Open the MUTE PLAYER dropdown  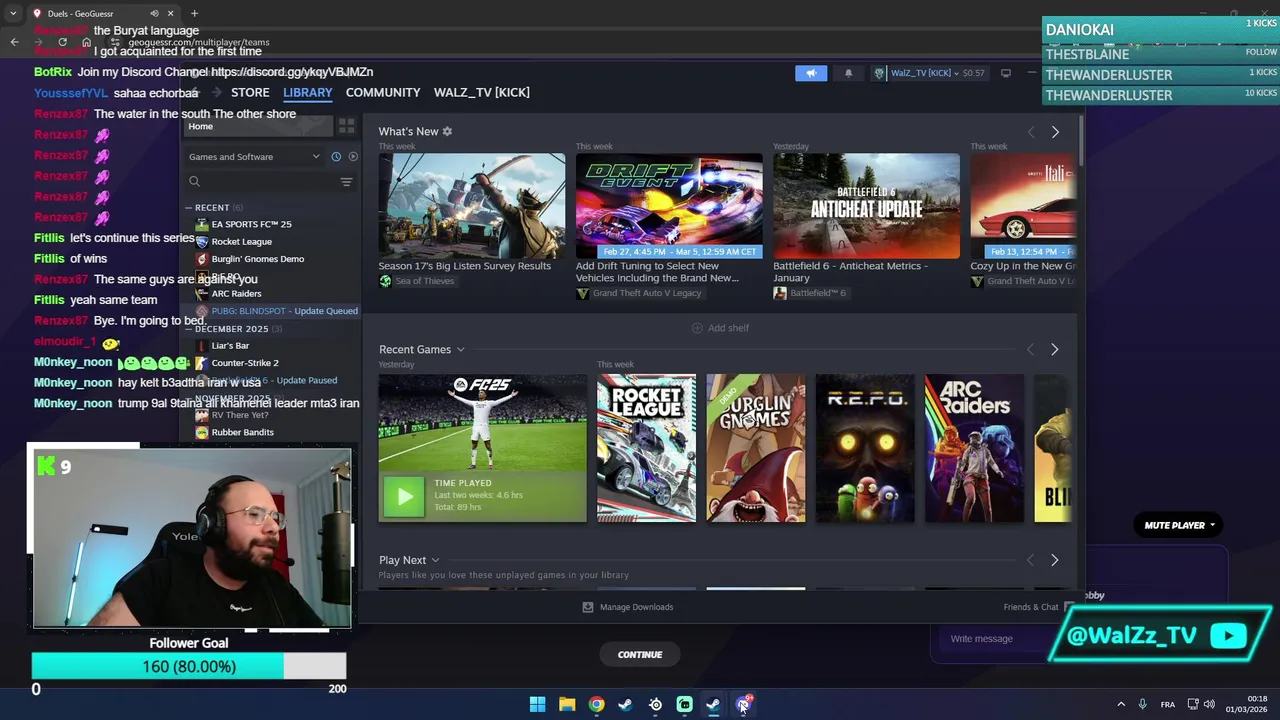click(x=1180, y=525)
